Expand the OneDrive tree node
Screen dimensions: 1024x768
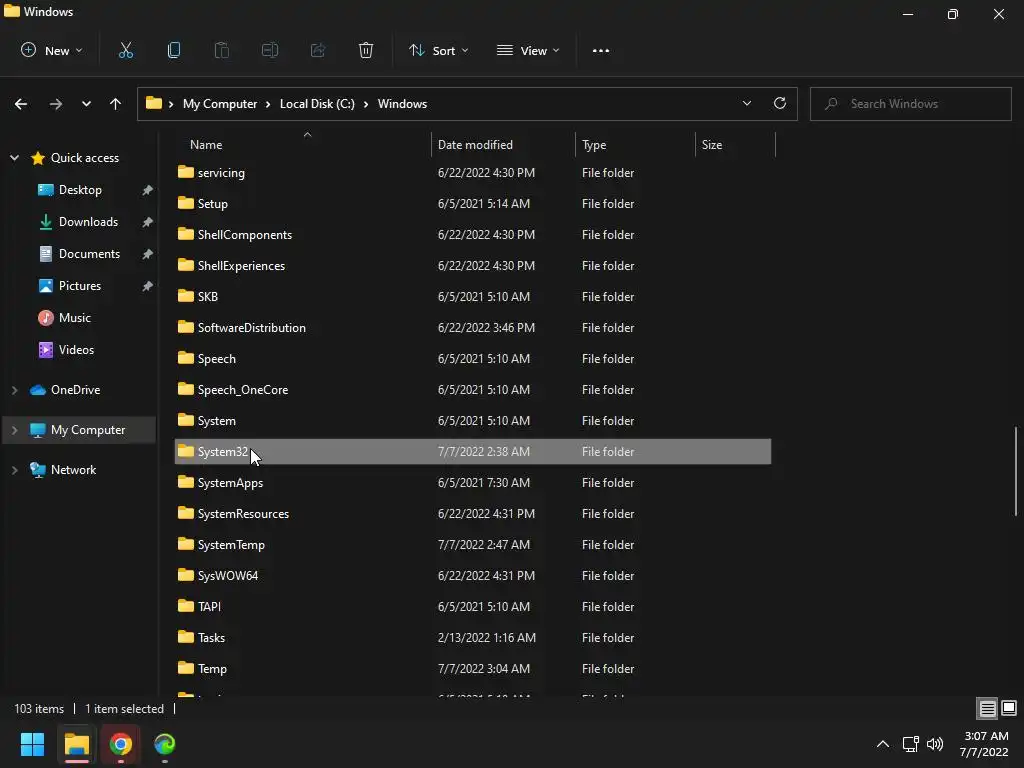tap(14, 390)
